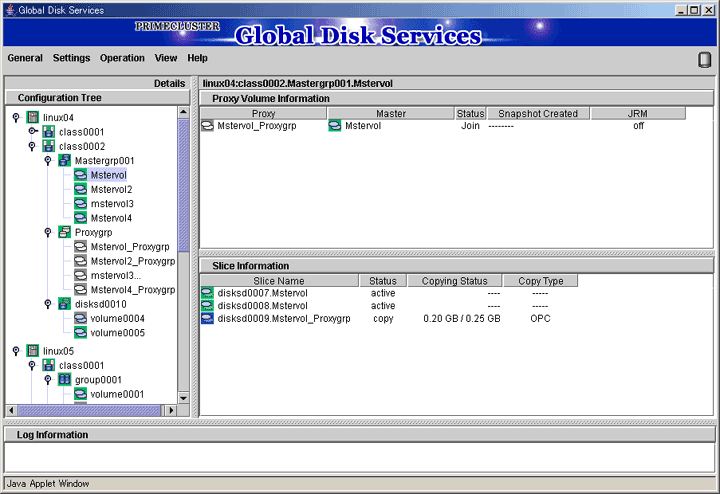This screenshot has width=720, height=494.
Task: Click the Mstervol_Proxygrp icon in the Proxy column
Action: click(208, 126)
